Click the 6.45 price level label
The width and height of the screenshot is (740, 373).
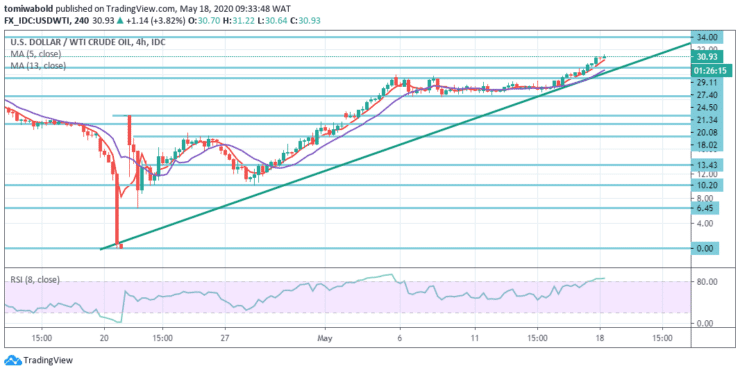point(705,208)
